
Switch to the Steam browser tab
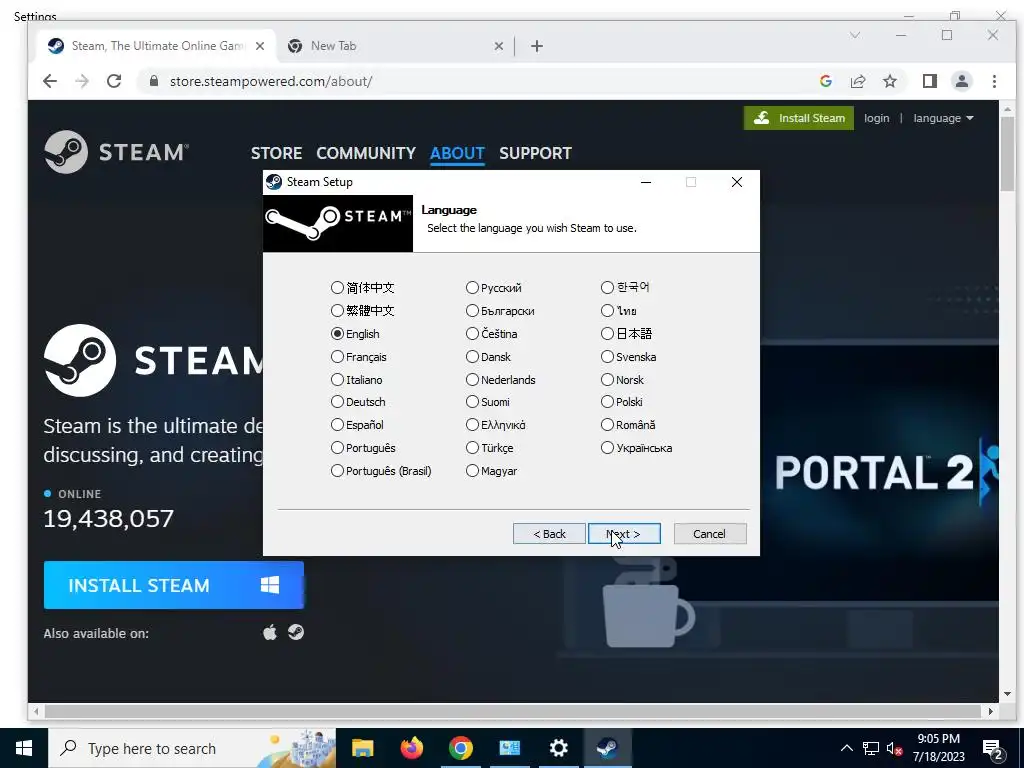(155, 46)
